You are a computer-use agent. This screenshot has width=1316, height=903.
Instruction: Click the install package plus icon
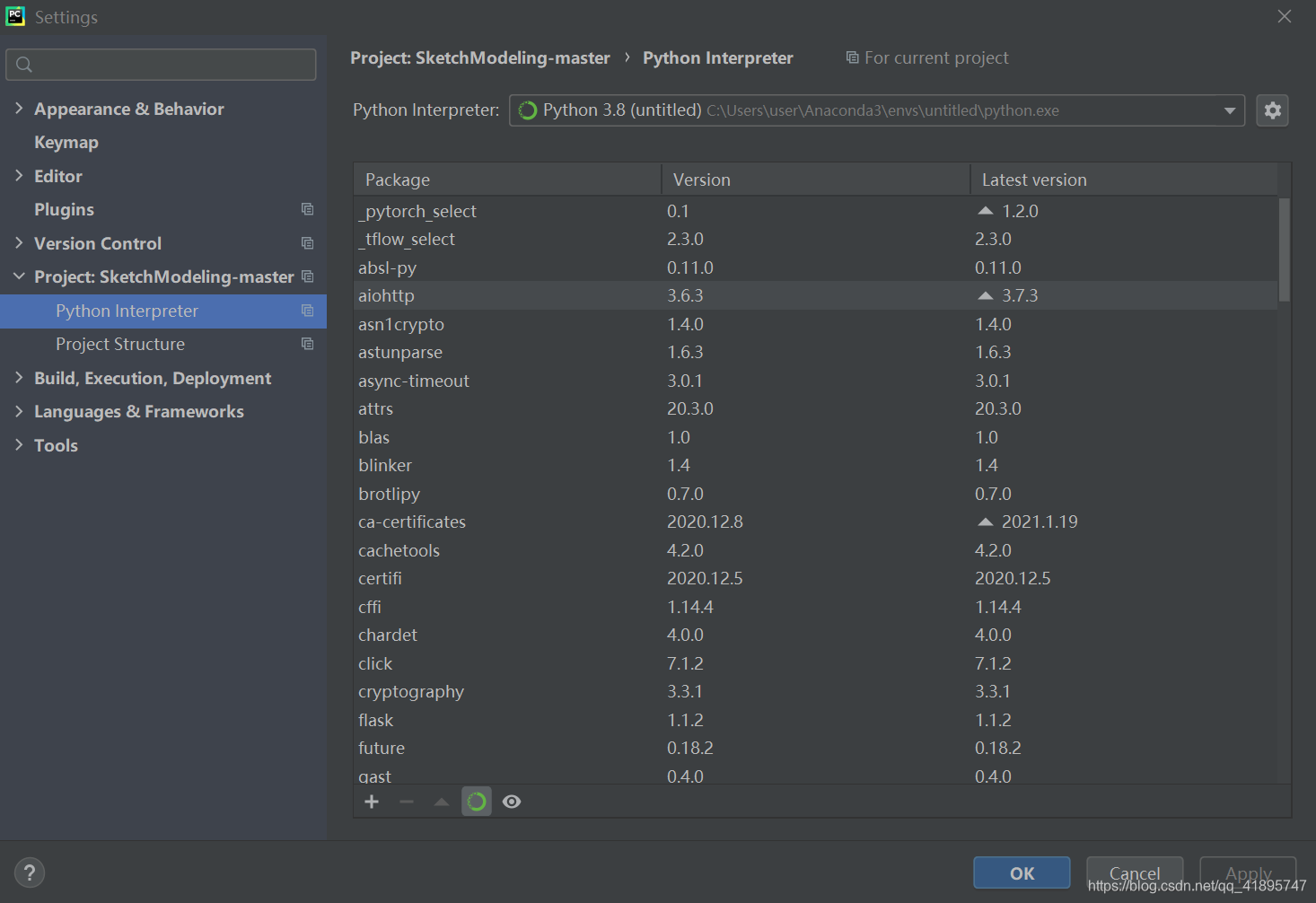pos(372,802)
